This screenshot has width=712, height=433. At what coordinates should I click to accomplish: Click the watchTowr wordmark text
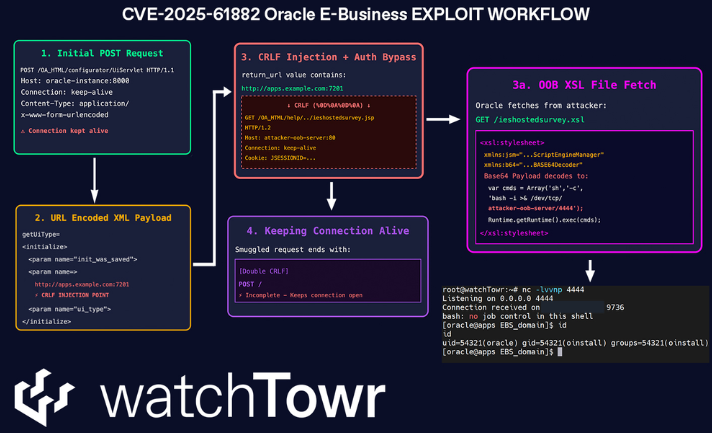click(242, 395)
